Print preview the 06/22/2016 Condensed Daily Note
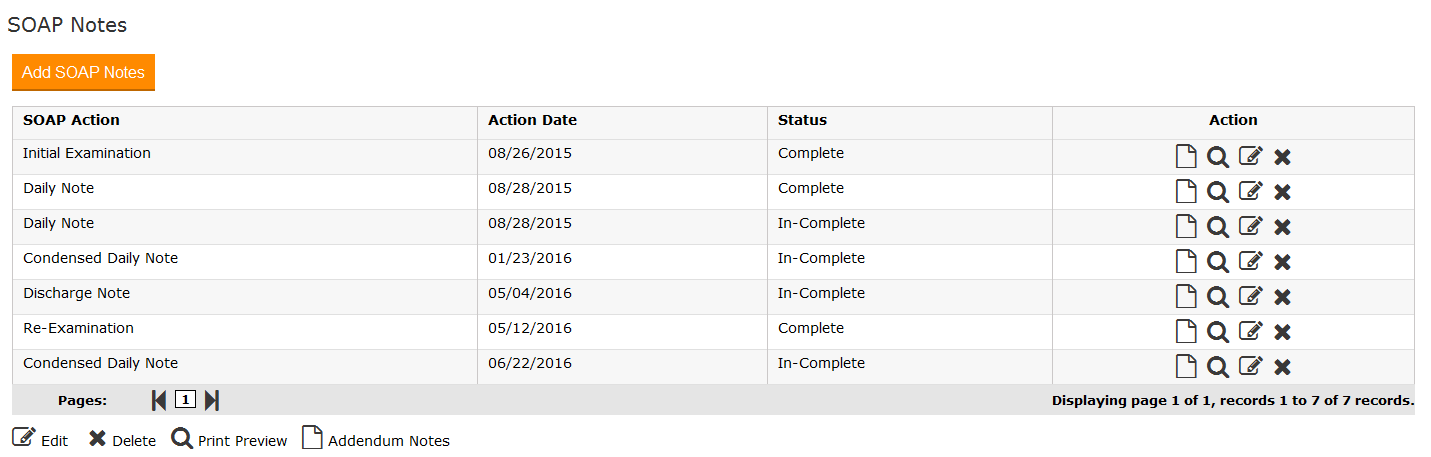The width and height of the screenshot is (1431, 457). pos(1217,367)
